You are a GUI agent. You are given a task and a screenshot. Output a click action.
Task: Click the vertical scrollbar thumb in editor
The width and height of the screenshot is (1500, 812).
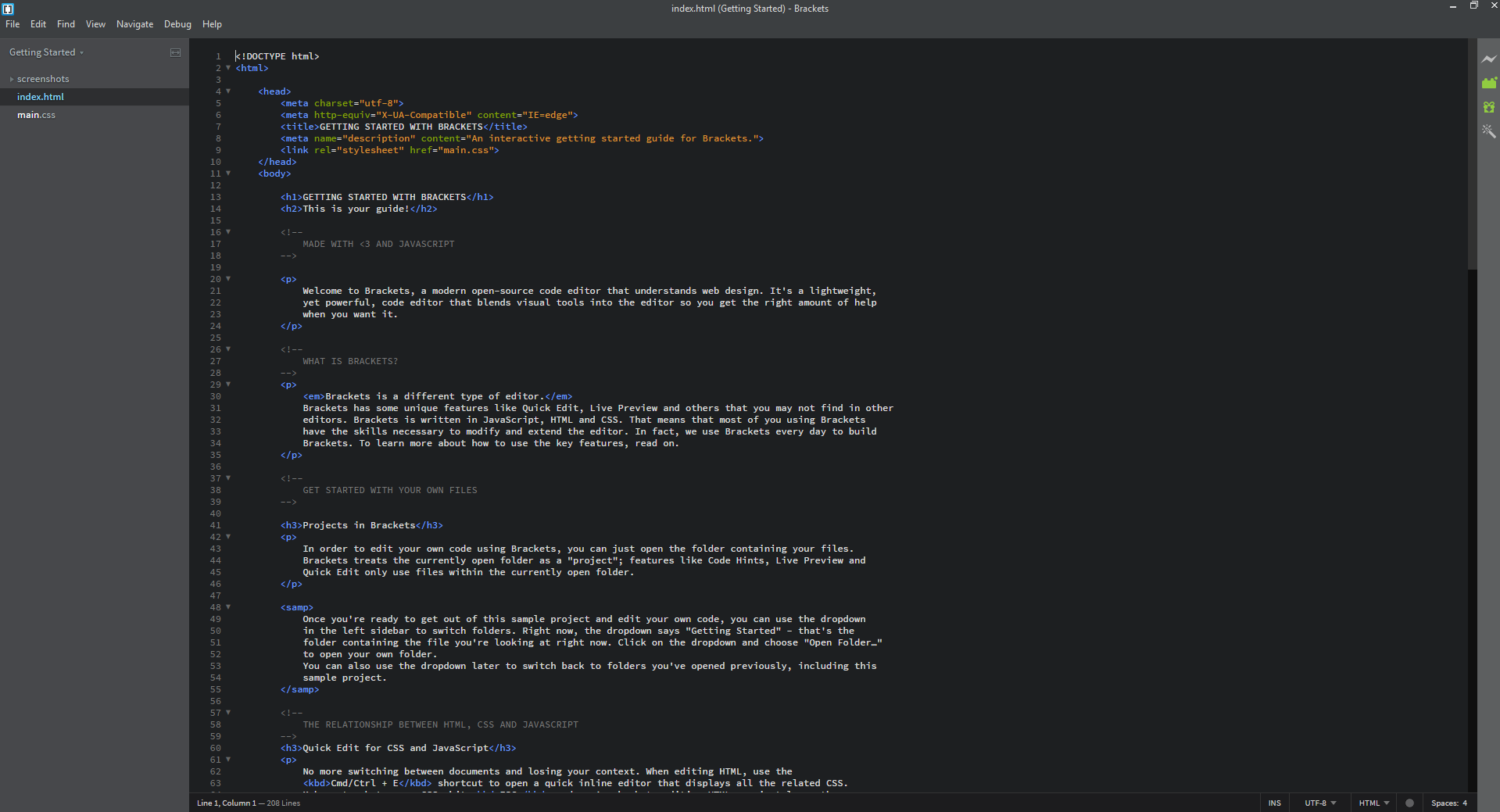[1472, 156]
